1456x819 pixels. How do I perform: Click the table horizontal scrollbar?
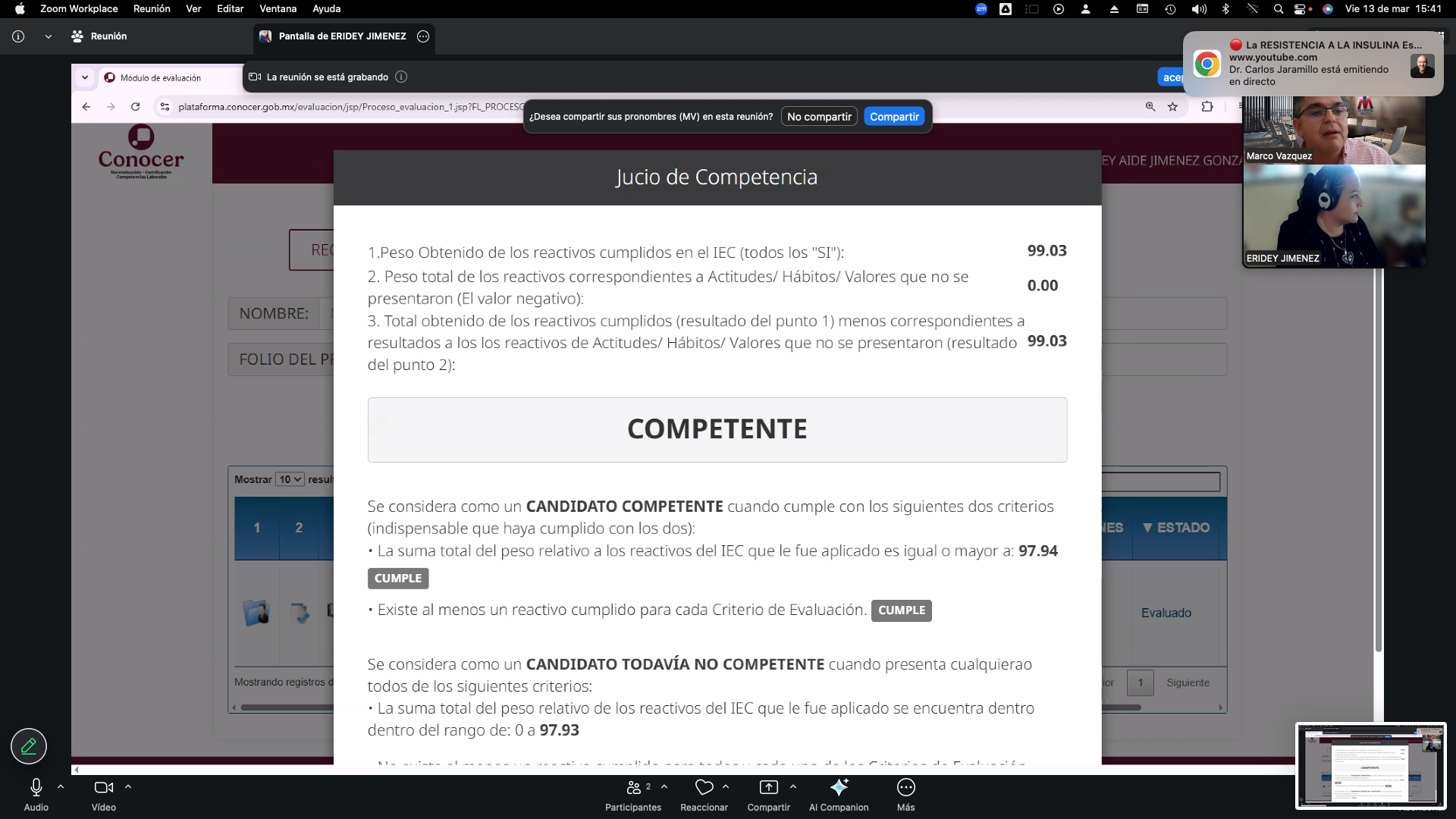click(287, 708)
